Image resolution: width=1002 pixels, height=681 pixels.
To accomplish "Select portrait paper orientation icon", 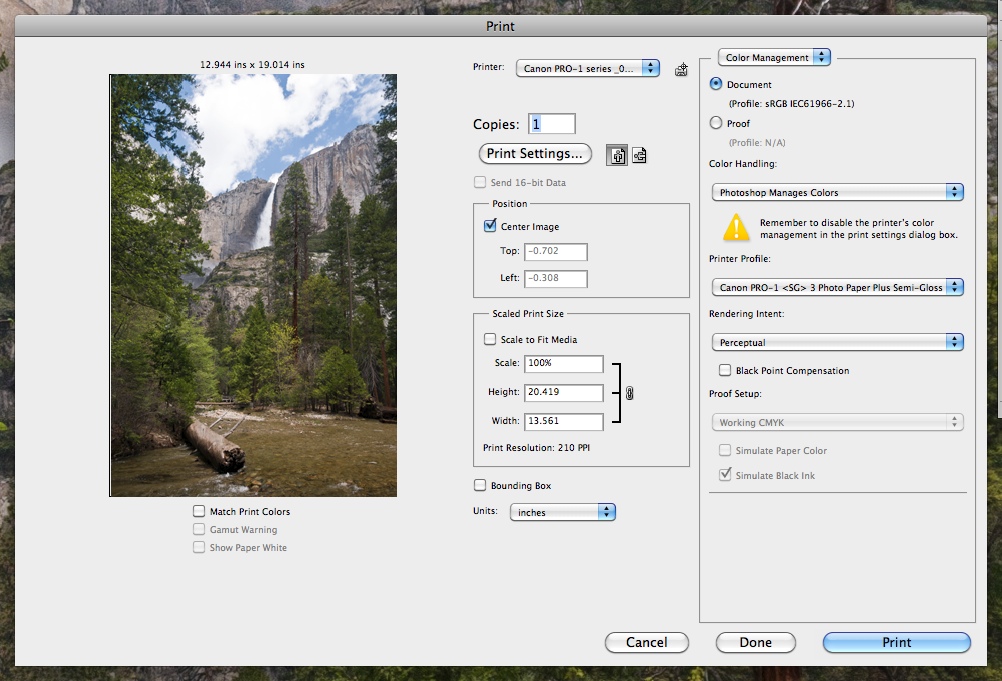I will point(617,155).
